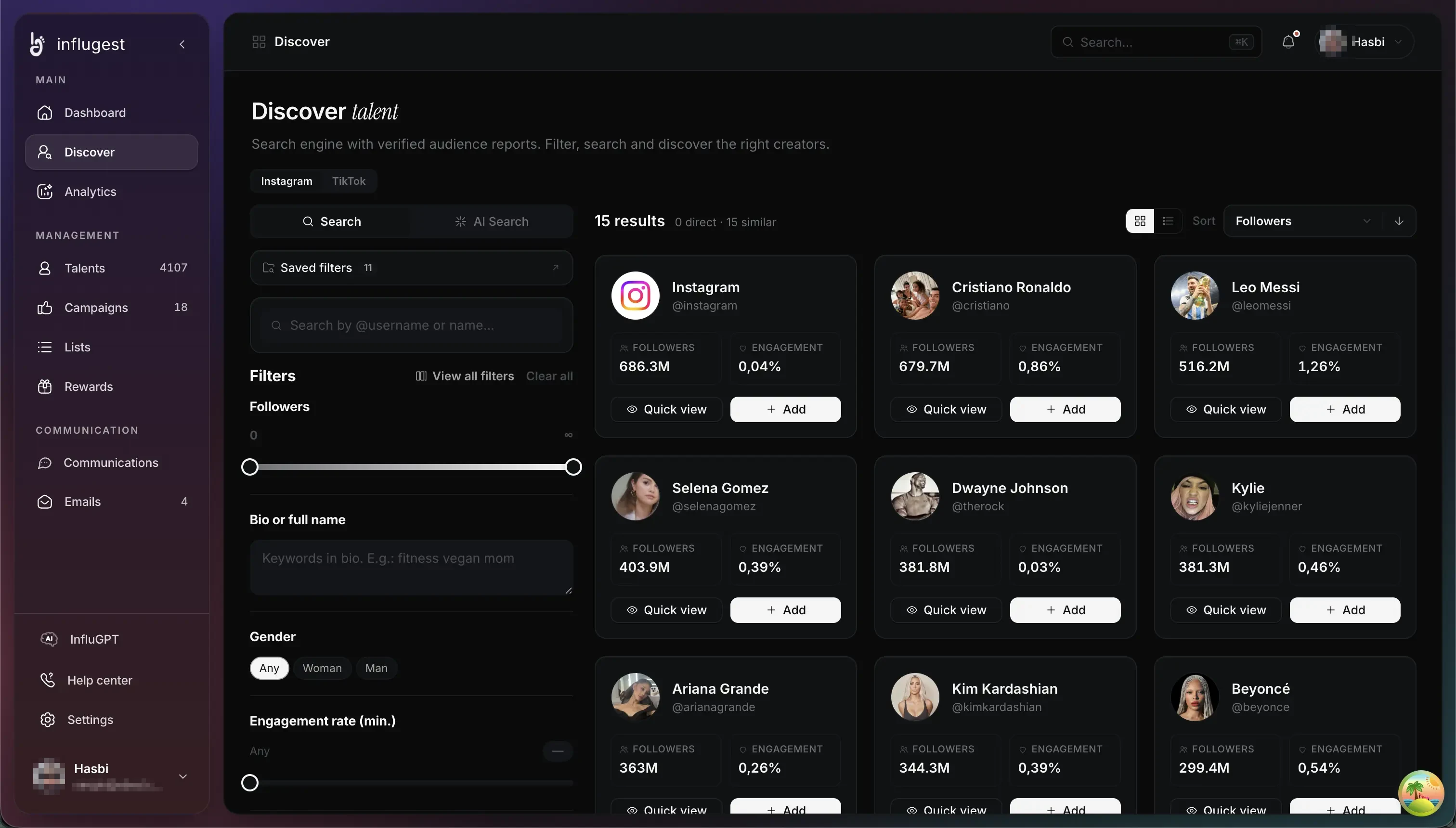Click the Followers slider maximum handle
Viewport: 1456px width, 828px height.
573,467
